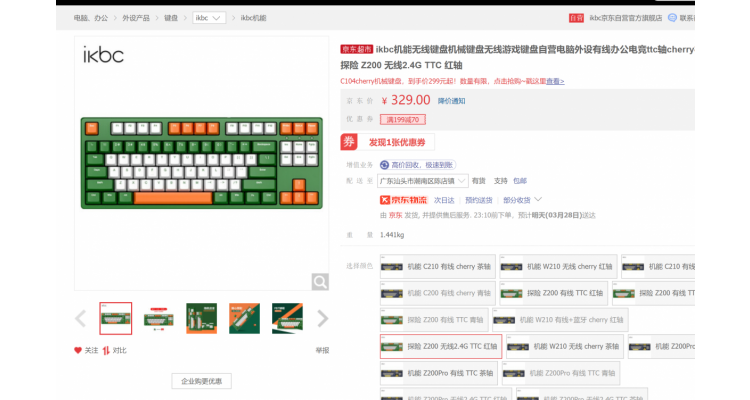The width and height of the screenshot is (750, 400).
Task: Click the 查看> link in promo line
Action: [x=555, y=81]
